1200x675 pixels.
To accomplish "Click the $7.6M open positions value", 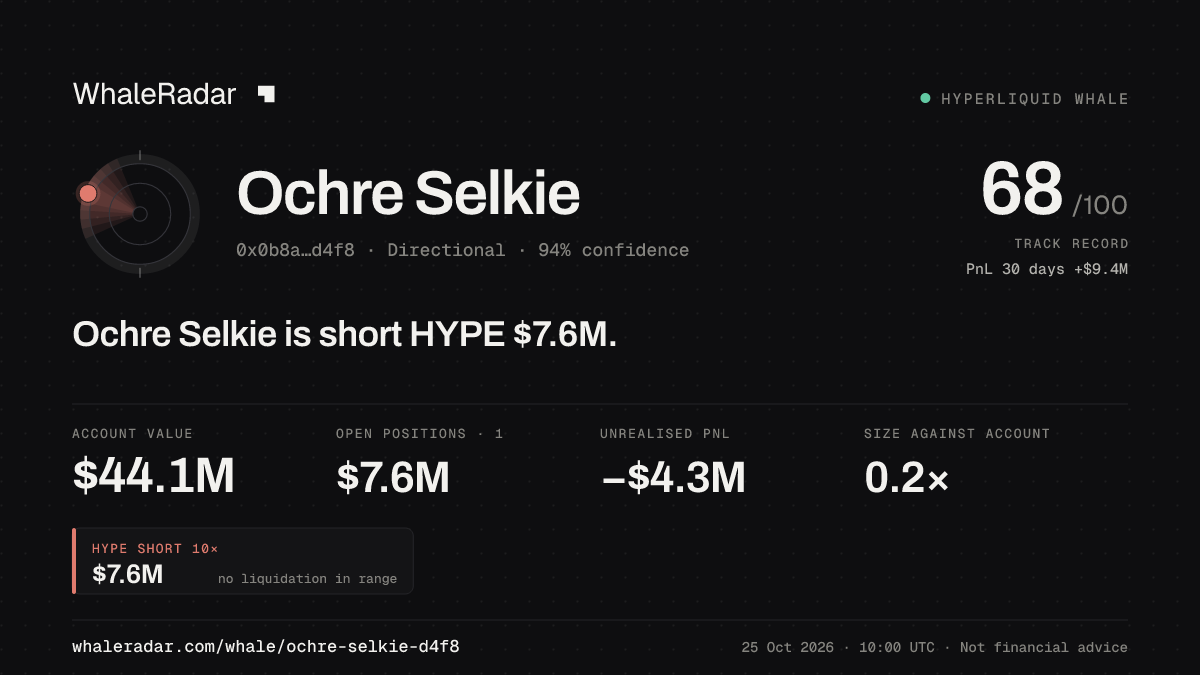I will pos(393,477).
